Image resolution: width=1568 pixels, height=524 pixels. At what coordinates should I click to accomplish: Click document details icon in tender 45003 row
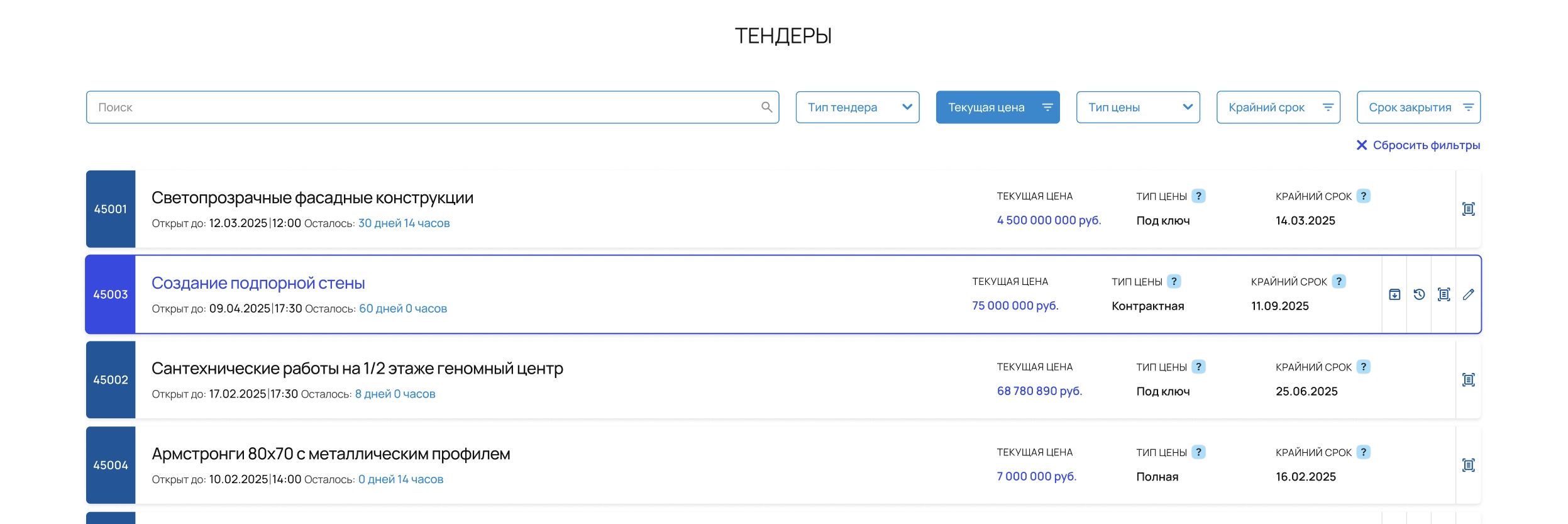point(1444,294)
